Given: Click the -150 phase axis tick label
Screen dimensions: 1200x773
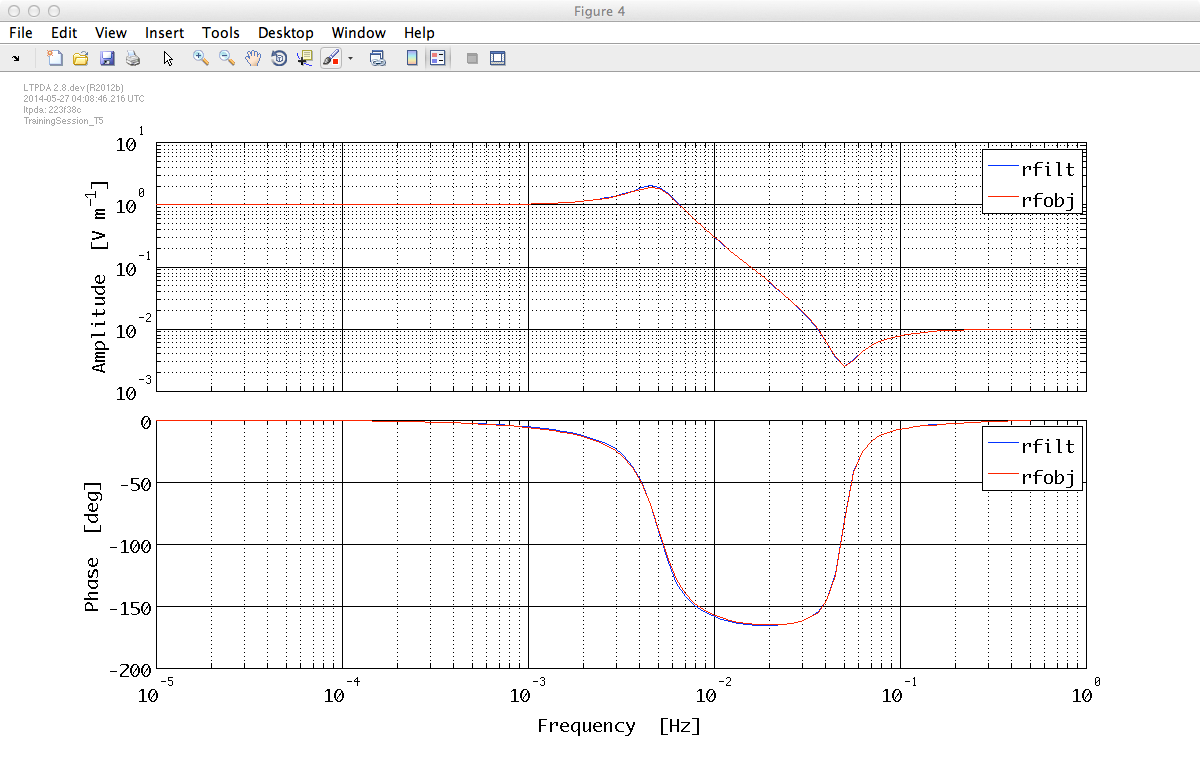Looking at the screenshot, I should tap(130, 607).
